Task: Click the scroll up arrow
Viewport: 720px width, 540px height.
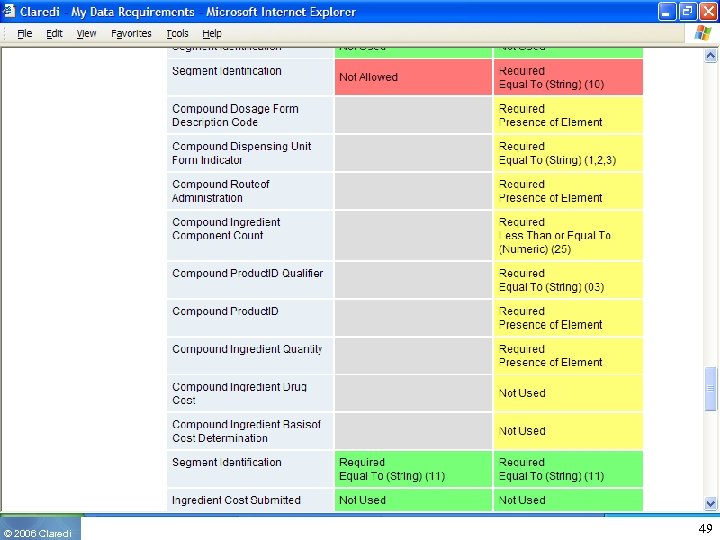Action: 710,56
